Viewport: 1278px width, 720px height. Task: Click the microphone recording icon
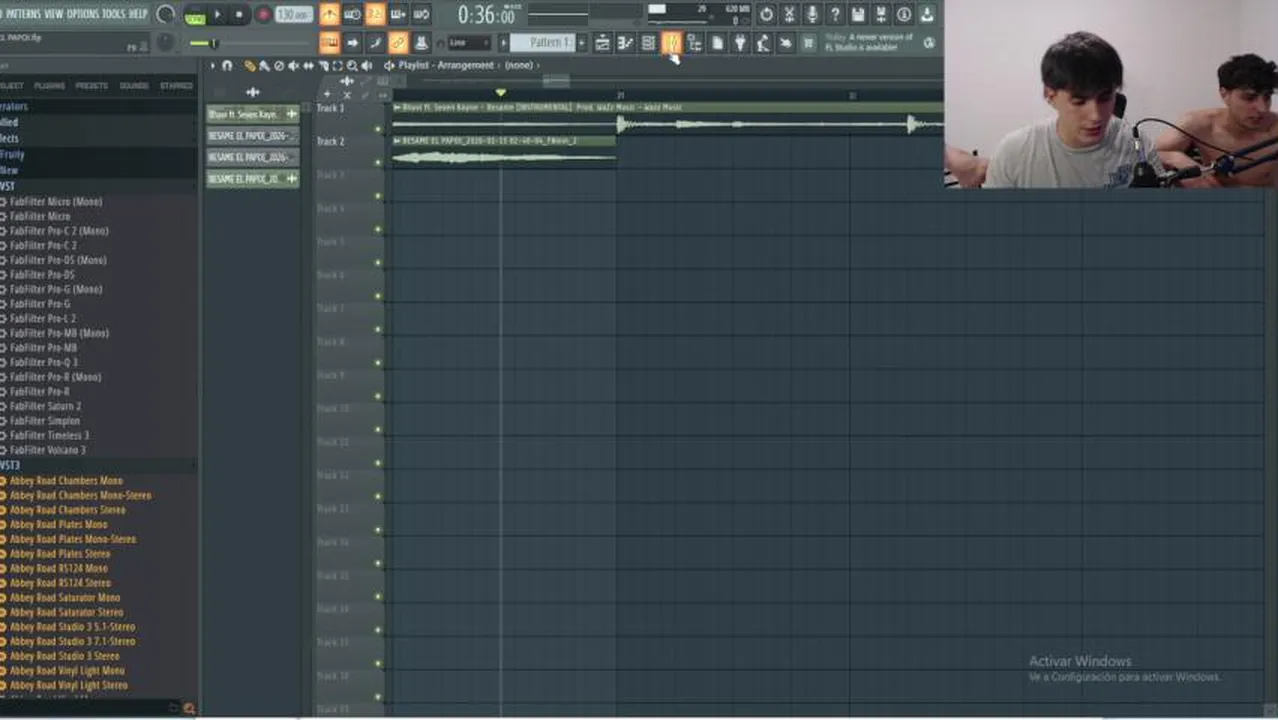tap(812, 14)
